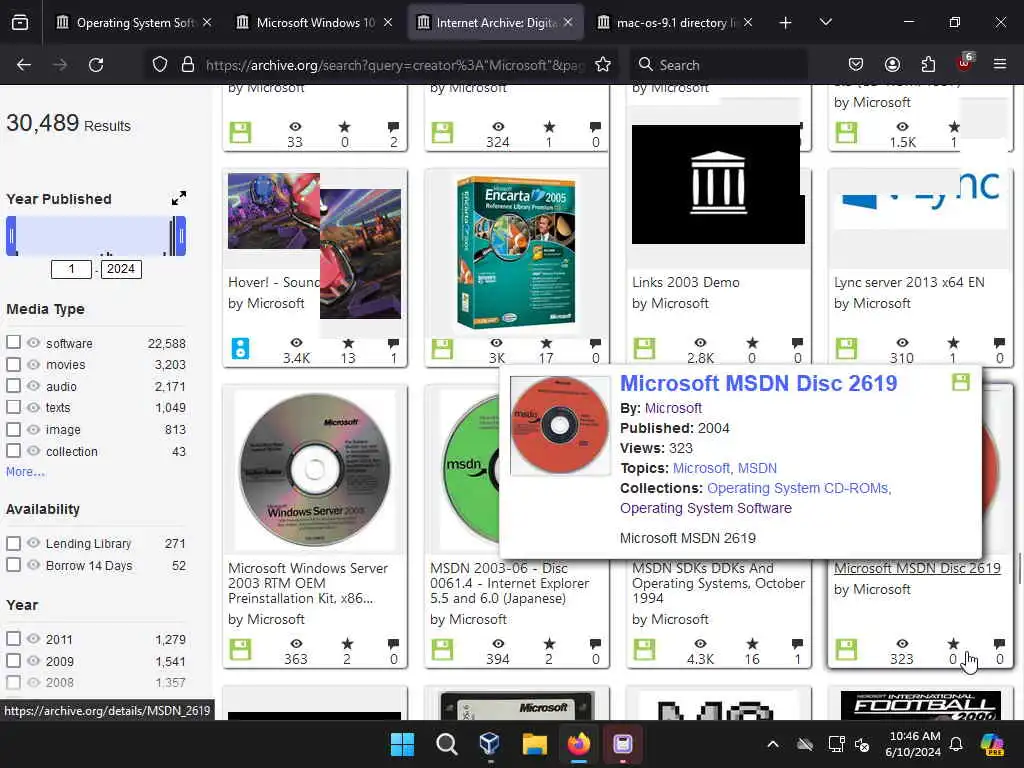This screenshot has height=768, width=1024.
Task: Go back to the previous page
Action: pos(24,65)
